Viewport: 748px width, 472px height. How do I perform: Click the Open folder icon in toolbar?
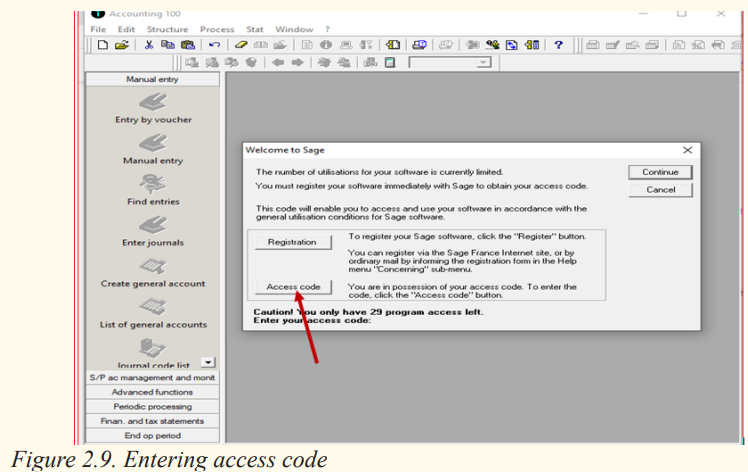pyautogui.click(x=122, y=45)
